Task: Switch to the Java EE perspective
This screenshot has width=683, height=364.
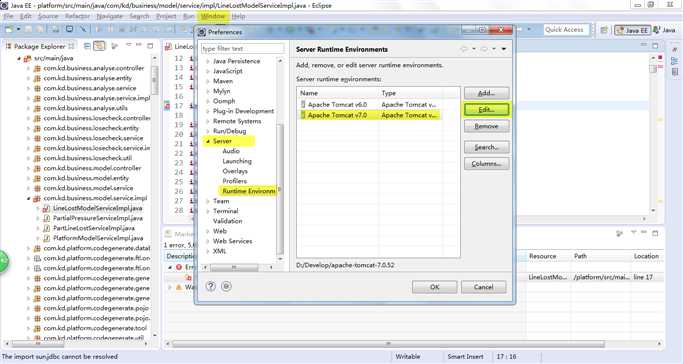Action: point(632,30)
